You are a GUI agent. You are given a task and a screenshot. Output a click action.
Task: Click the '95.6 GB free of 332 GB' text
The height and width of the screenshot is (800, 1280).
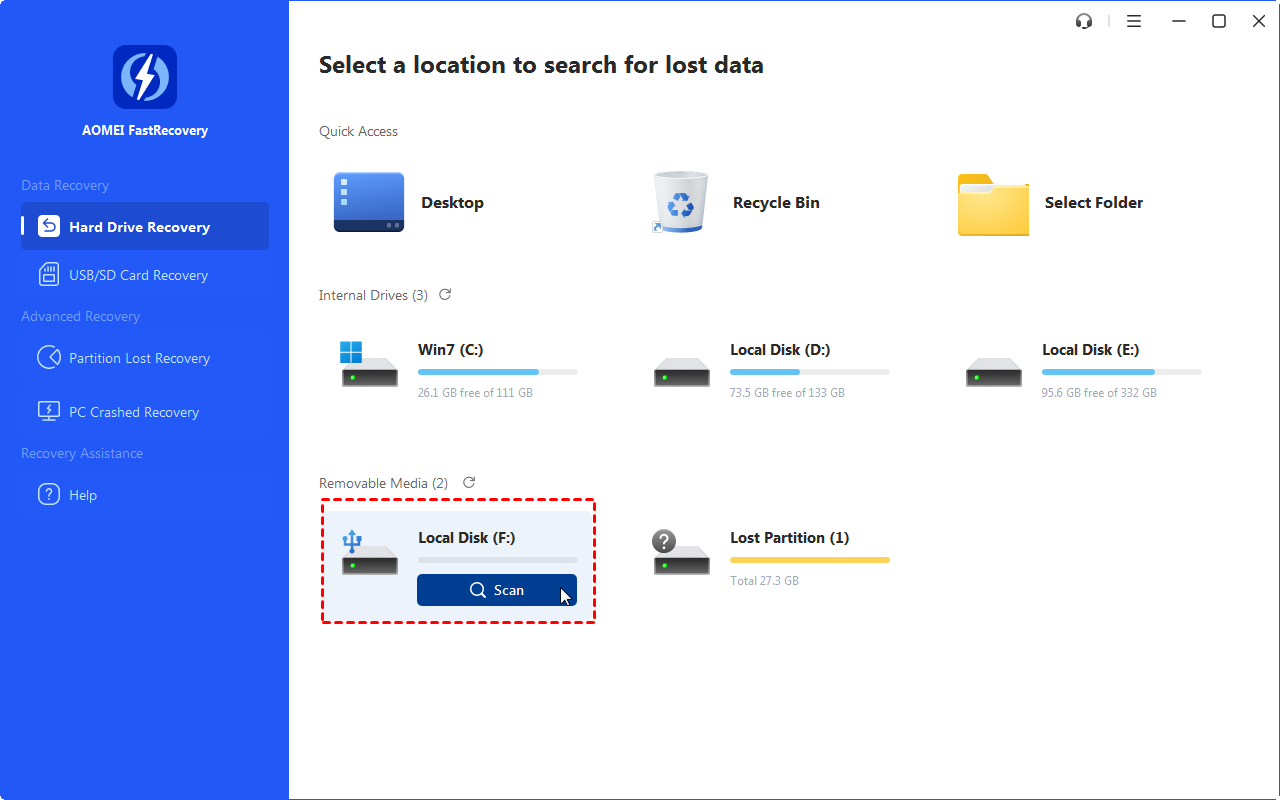(1099, 393)
